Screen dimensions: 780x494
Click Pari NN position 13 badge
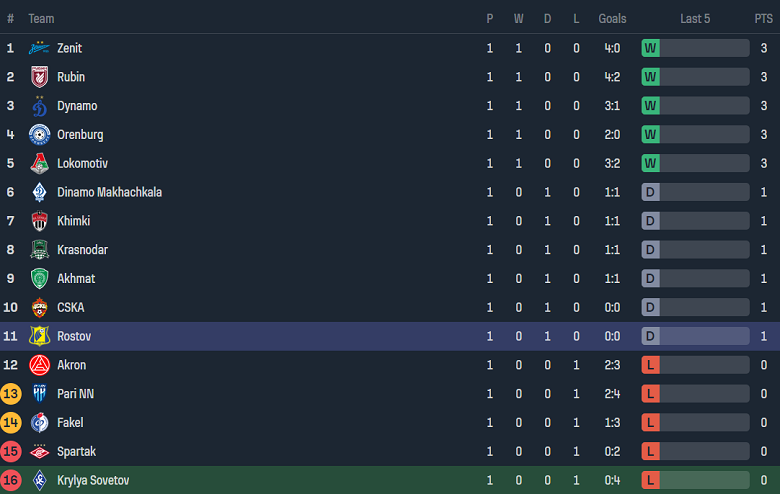click(x=11, y=394)
